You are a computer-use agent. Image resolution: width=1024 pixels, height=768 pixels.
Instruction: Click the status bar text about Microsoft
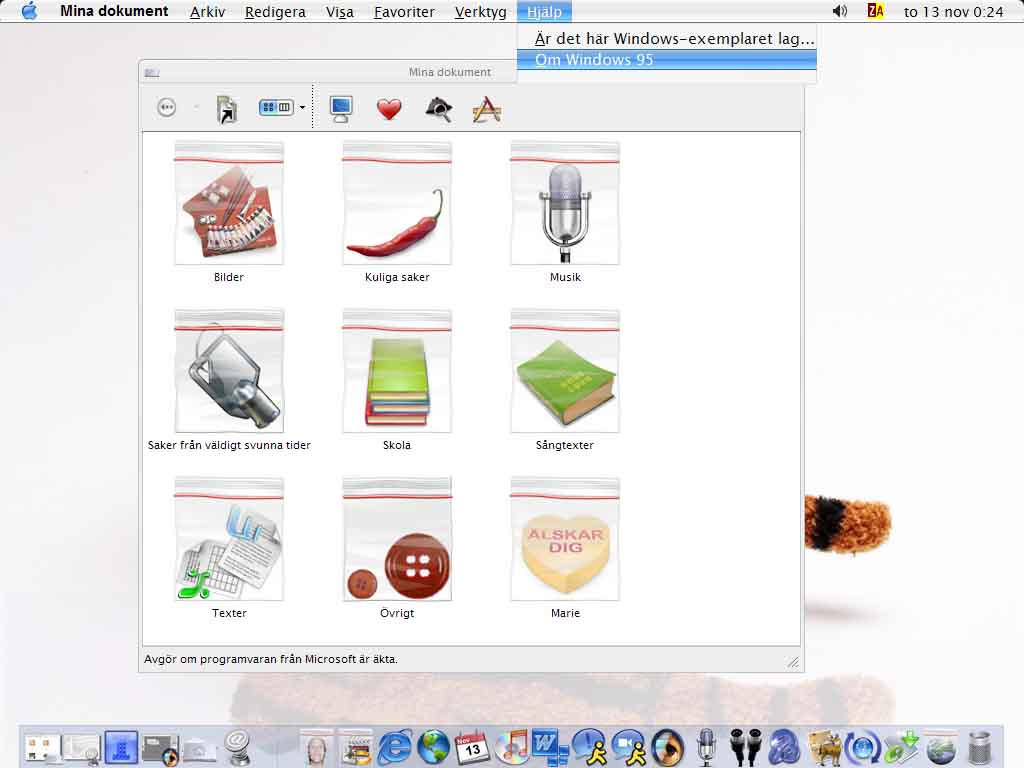tap(270, 659)
